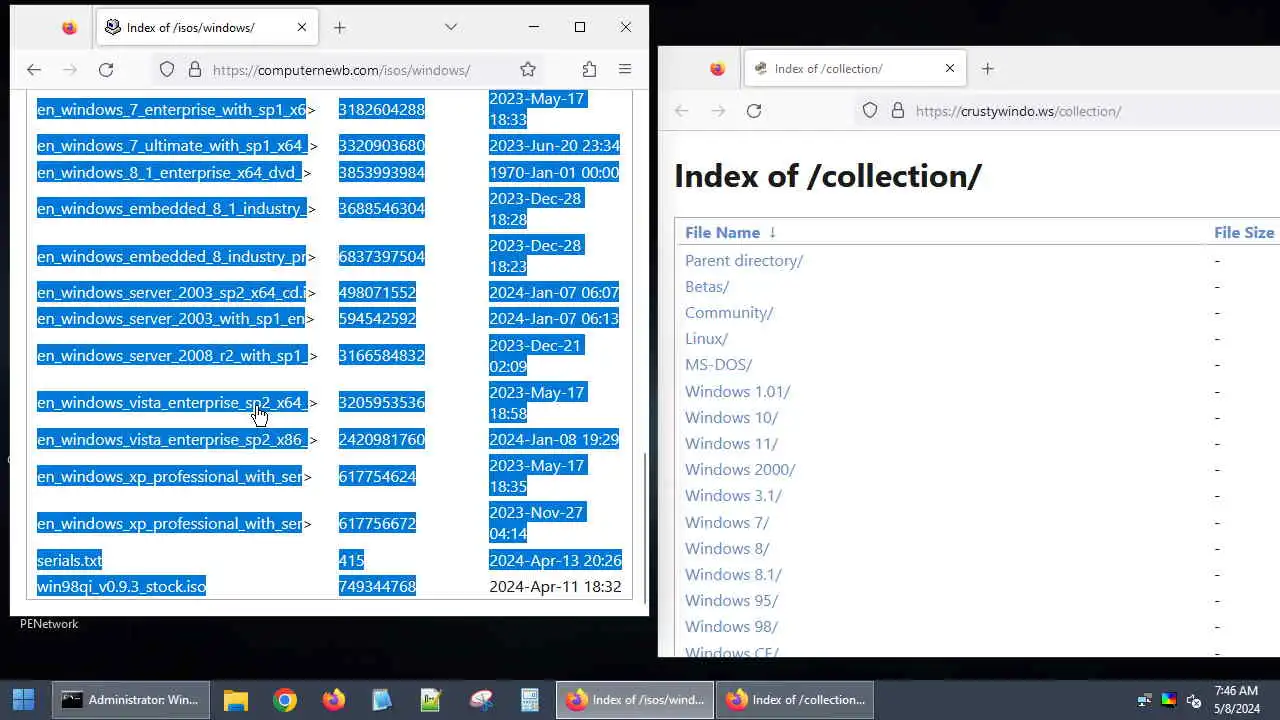Screen dimensions: 1280x720
Task: Open the colorful display tray icon
Action: (x=1168, y=700)
